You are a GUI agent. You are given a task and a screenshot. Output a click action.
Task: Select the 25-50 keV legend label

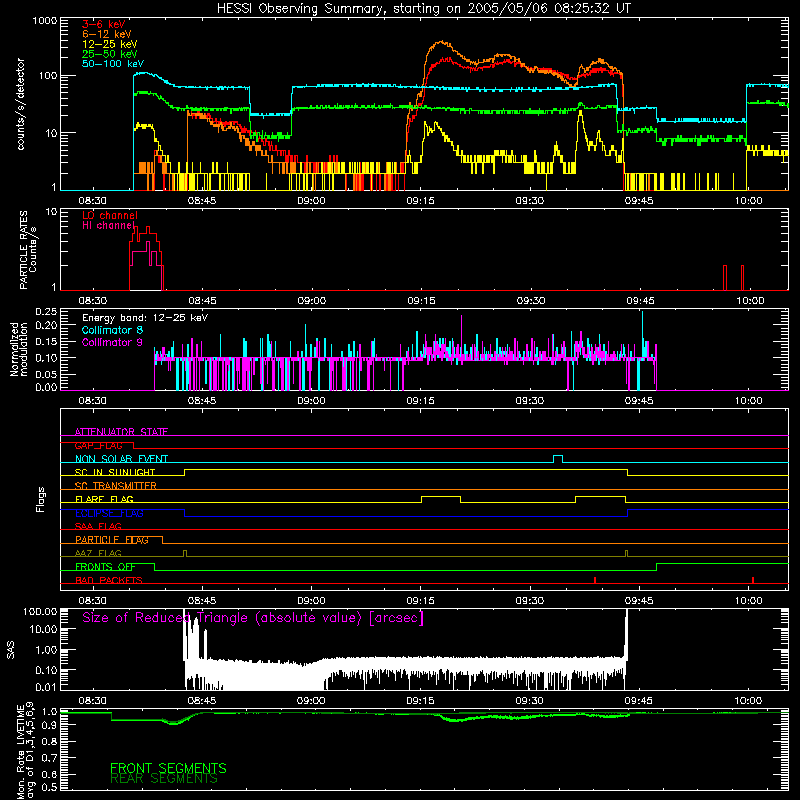(110, 54)
